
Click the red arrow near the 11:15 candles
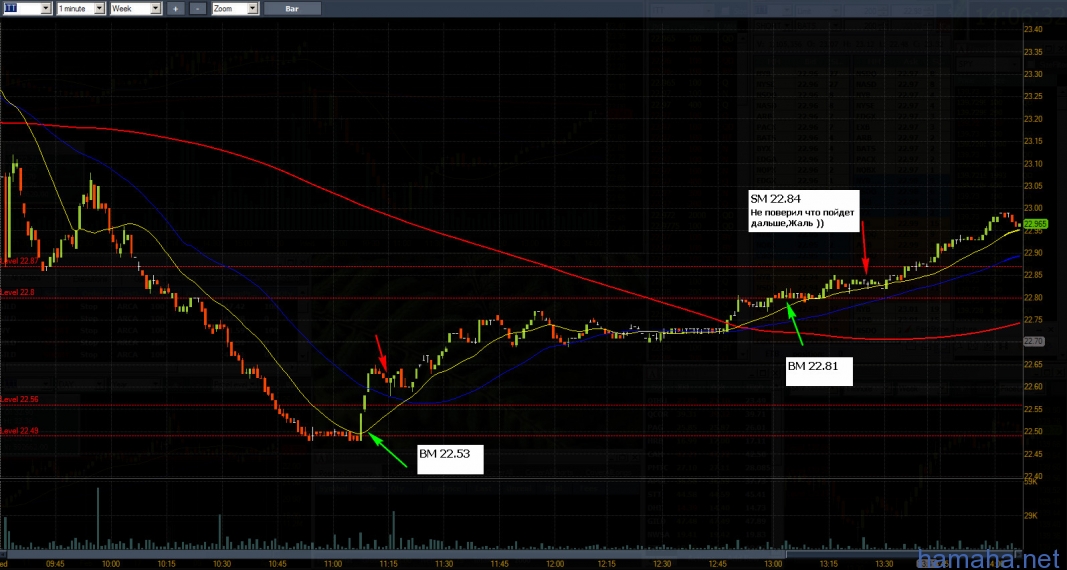tap(381, 350)
